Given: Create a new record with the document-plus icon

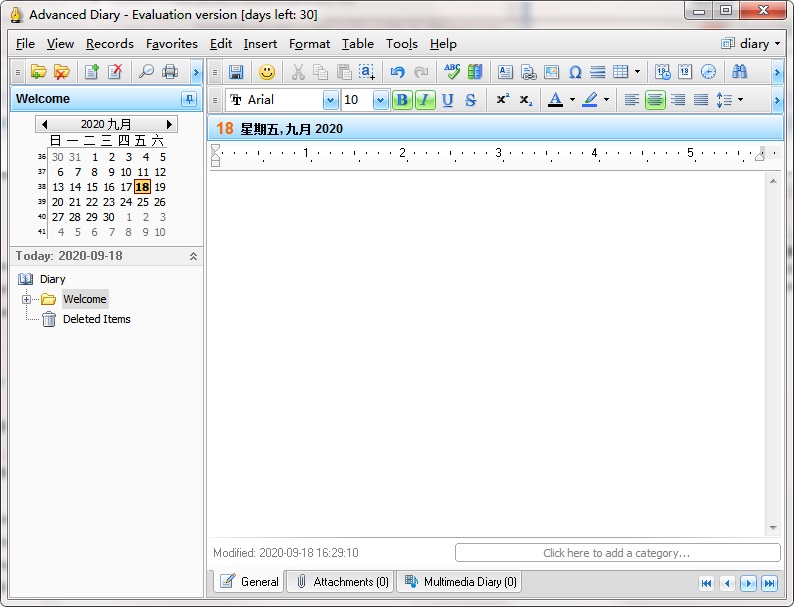Looking at the screenshot, I should pyautogui.click(x=92, y=72).
